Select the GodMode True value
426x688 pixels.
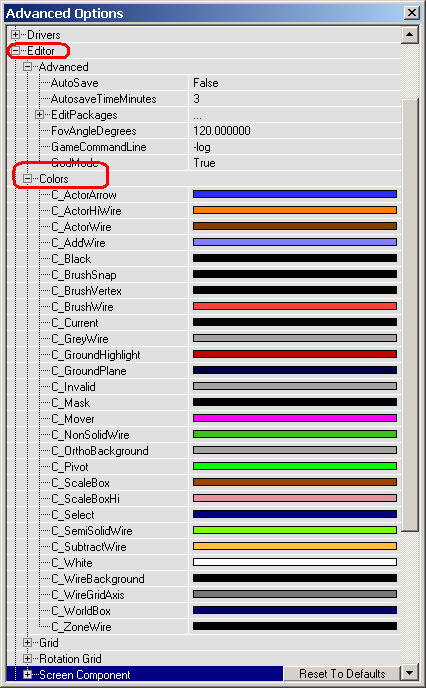(x=204, y=163)
